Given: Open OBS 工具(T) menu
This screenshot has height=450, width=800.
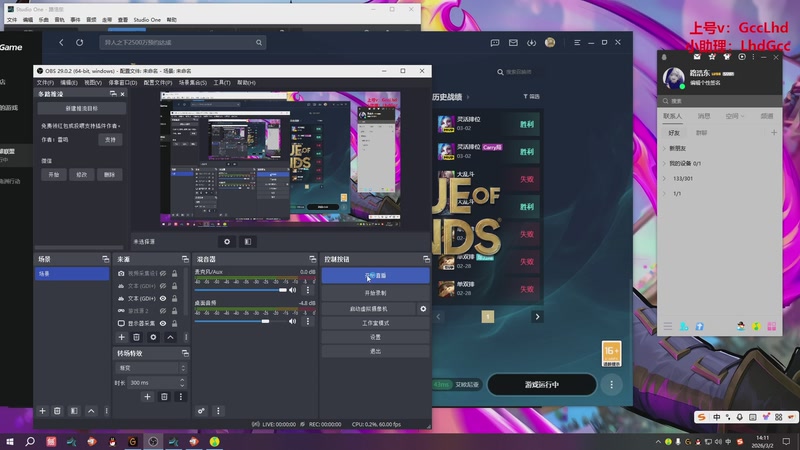Looking at the screenshot, I should pyautogui.click(x=222, y=83).
